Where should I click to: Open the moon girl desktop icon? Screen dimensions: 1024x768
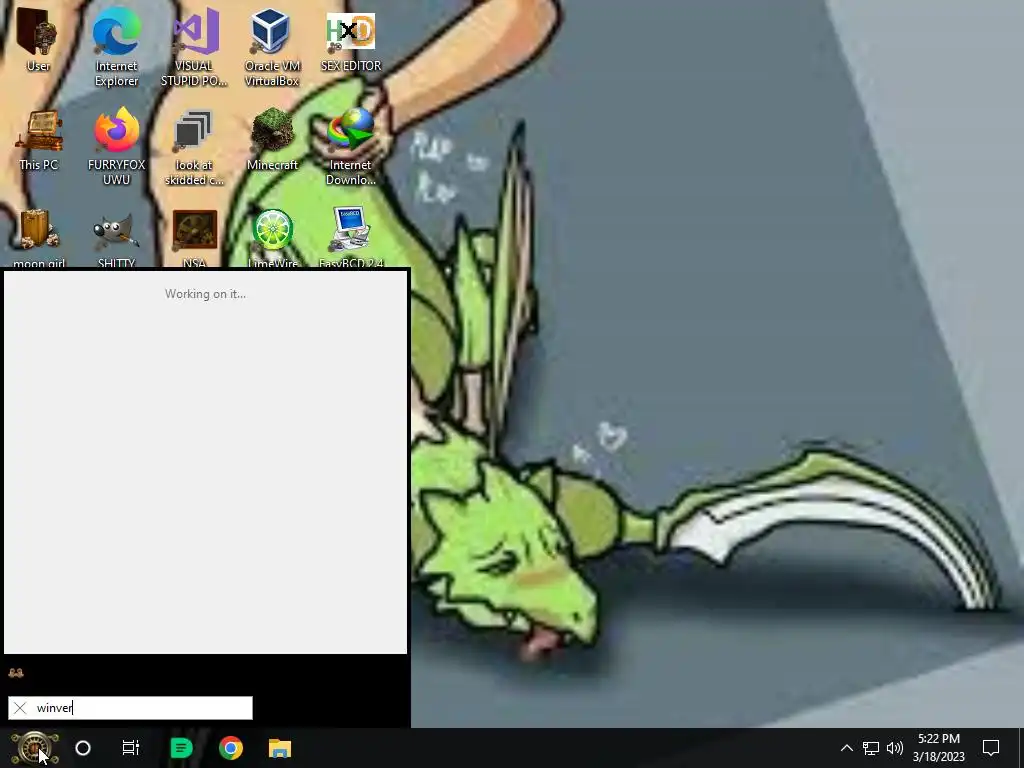pyautogui.click(x=39, y=237)
